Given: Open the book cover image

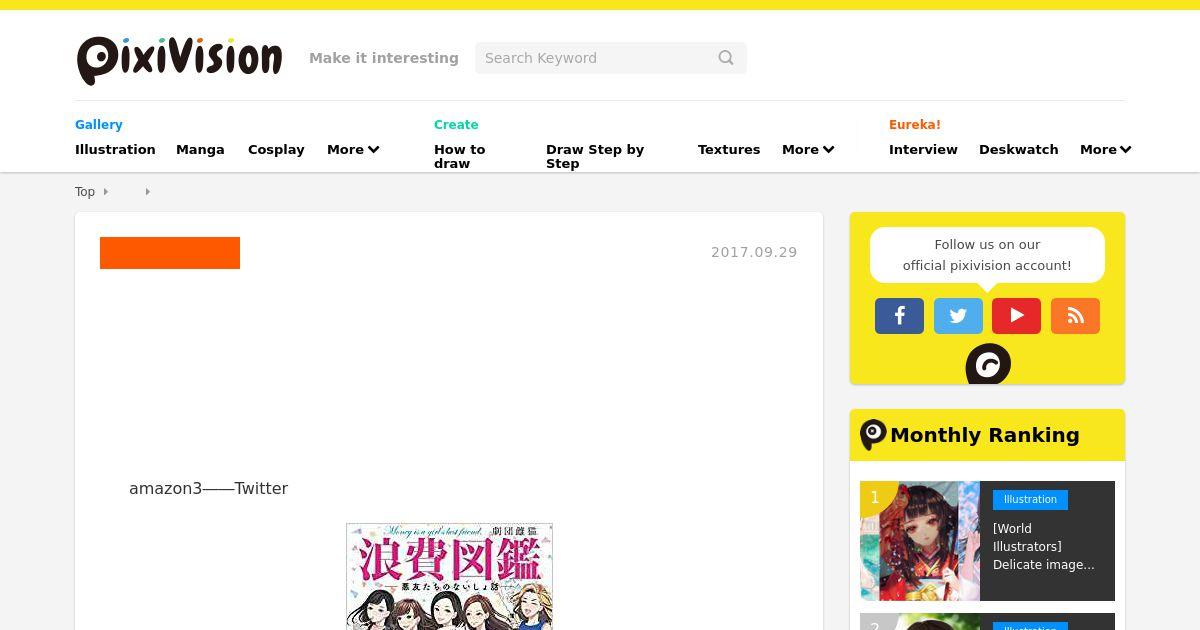Looking at the screenshot, I should pos(449,576).
